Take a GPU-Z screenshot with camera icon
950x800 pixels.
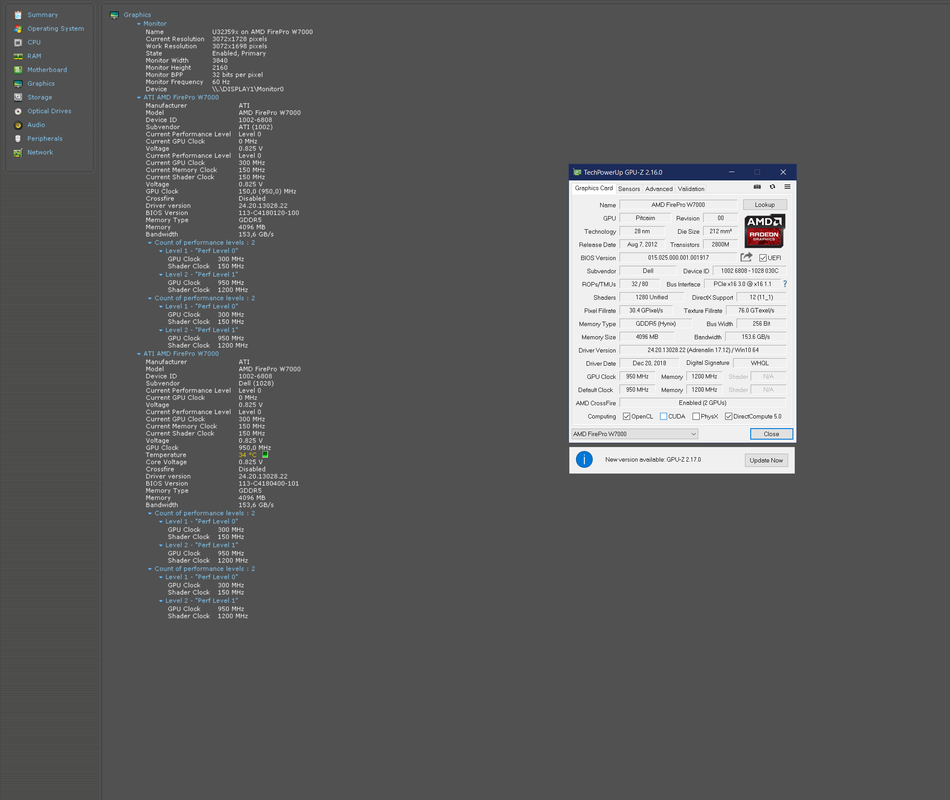pyautogui.click(x=757, y=187)
